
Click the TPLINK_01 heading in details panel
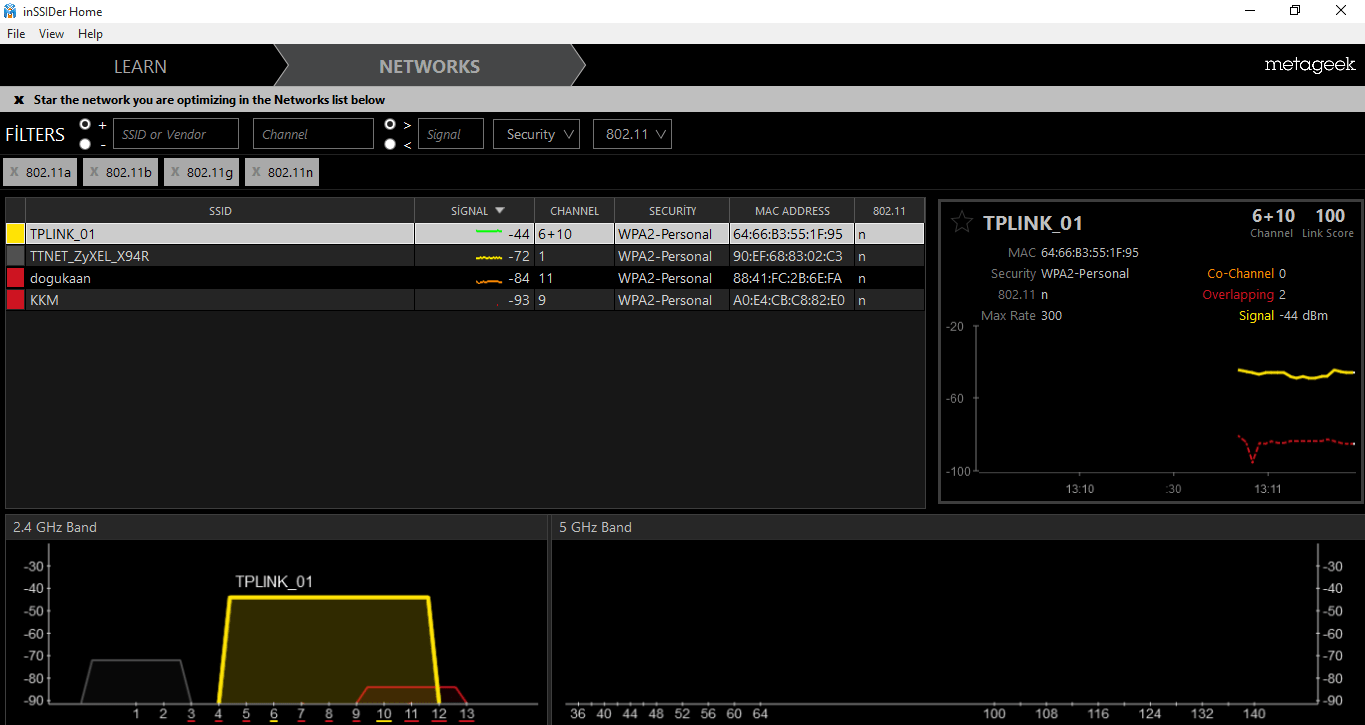coord(1033,223)
